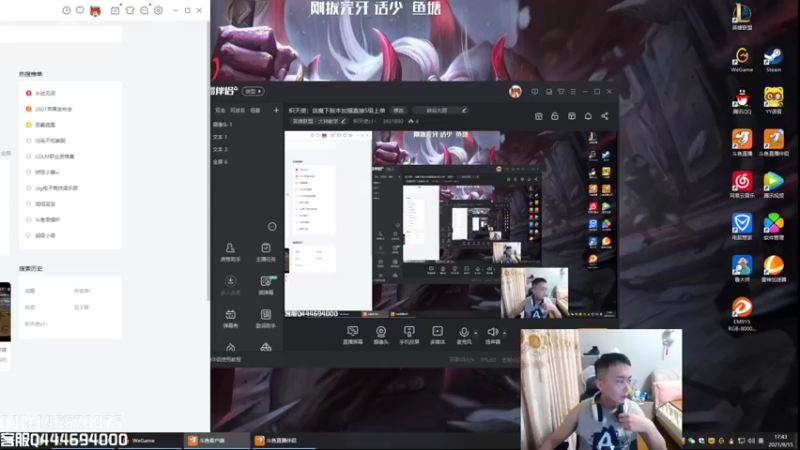Screen dimensions: 800x450
Task: Add a multimedia source in companion bottom bar
Action: [x=437, y=335]
